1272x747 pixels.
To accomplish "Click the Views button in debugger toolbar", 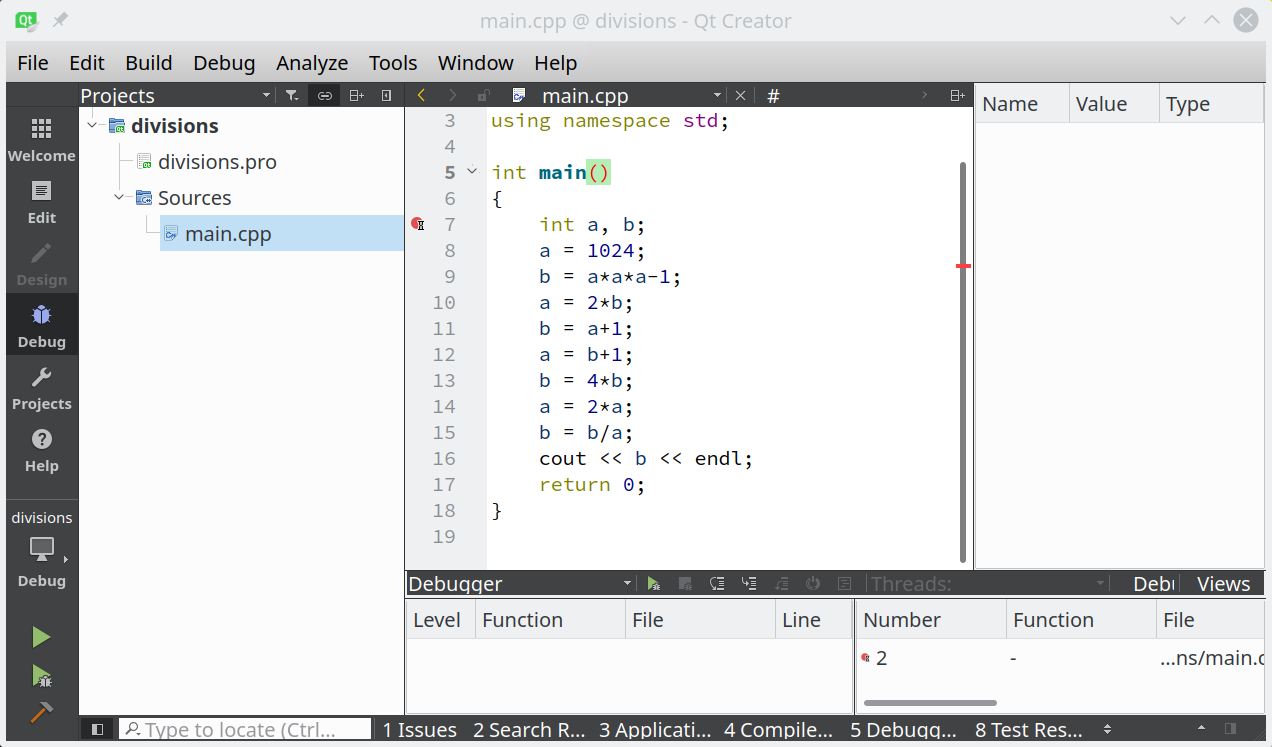I will pyautogui.click(x=1223, y=584).
